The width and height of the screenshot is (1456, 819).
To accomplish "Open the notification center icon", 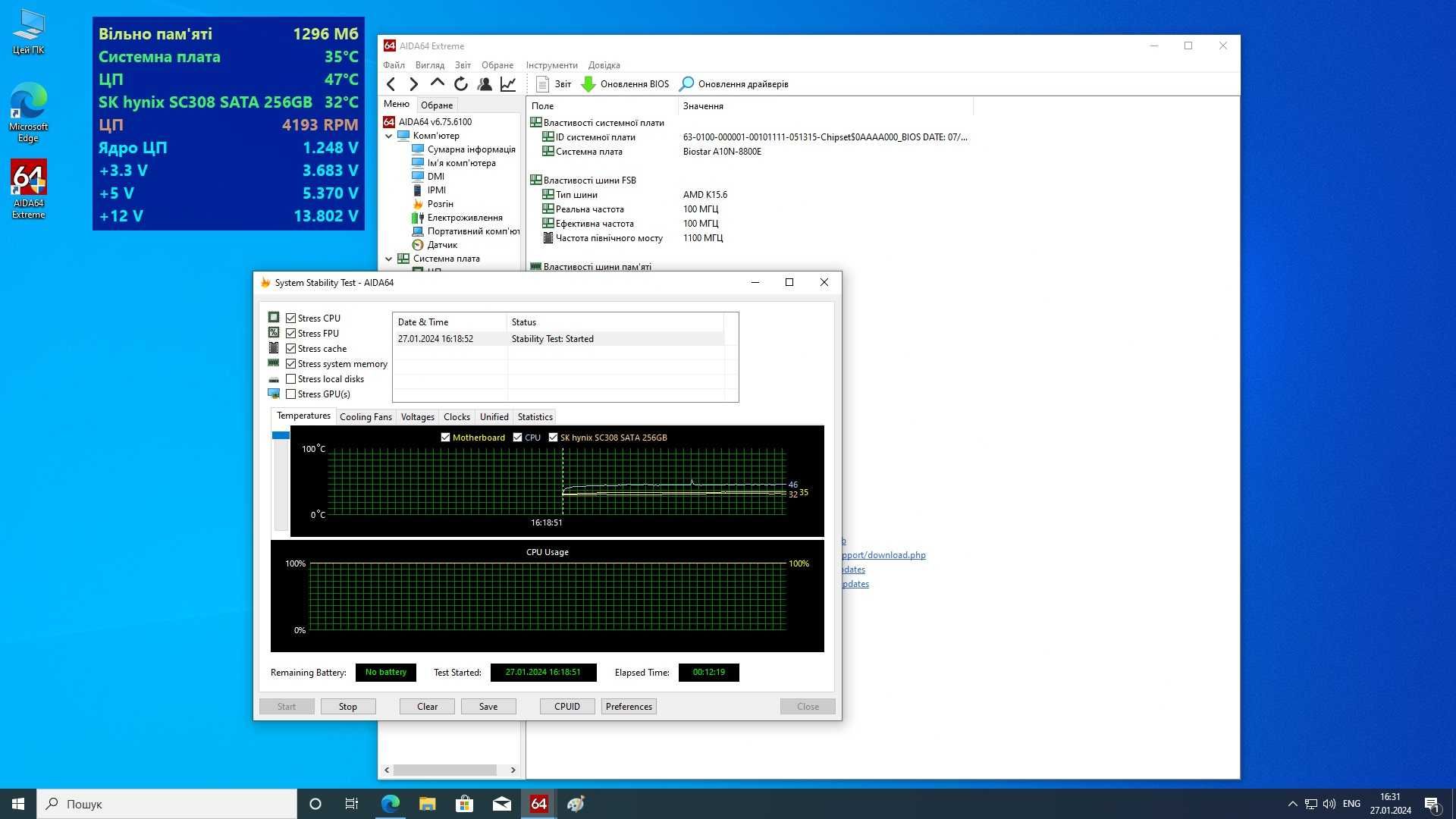I will [x=1432, y=804].
